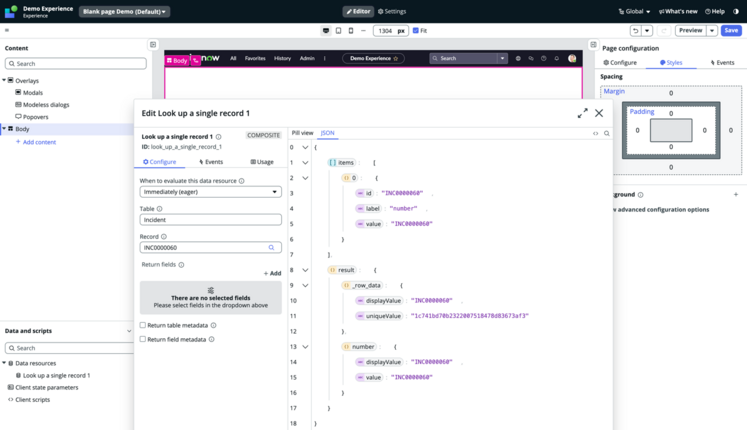Click info icon beside Record label
This screenshot has width=747, height=430.
point(164,237)
